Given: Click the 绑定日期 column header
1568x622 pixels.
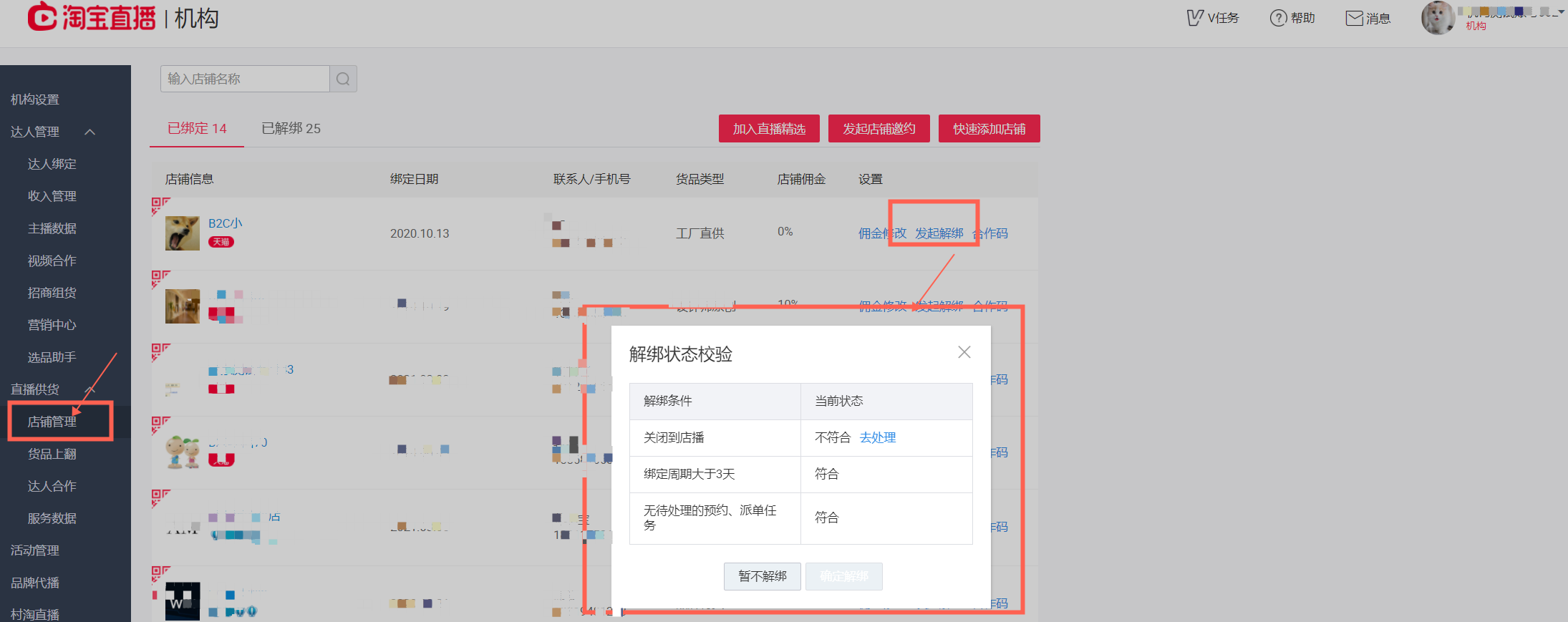Looking at the screenshot, I should click(415, 179).
